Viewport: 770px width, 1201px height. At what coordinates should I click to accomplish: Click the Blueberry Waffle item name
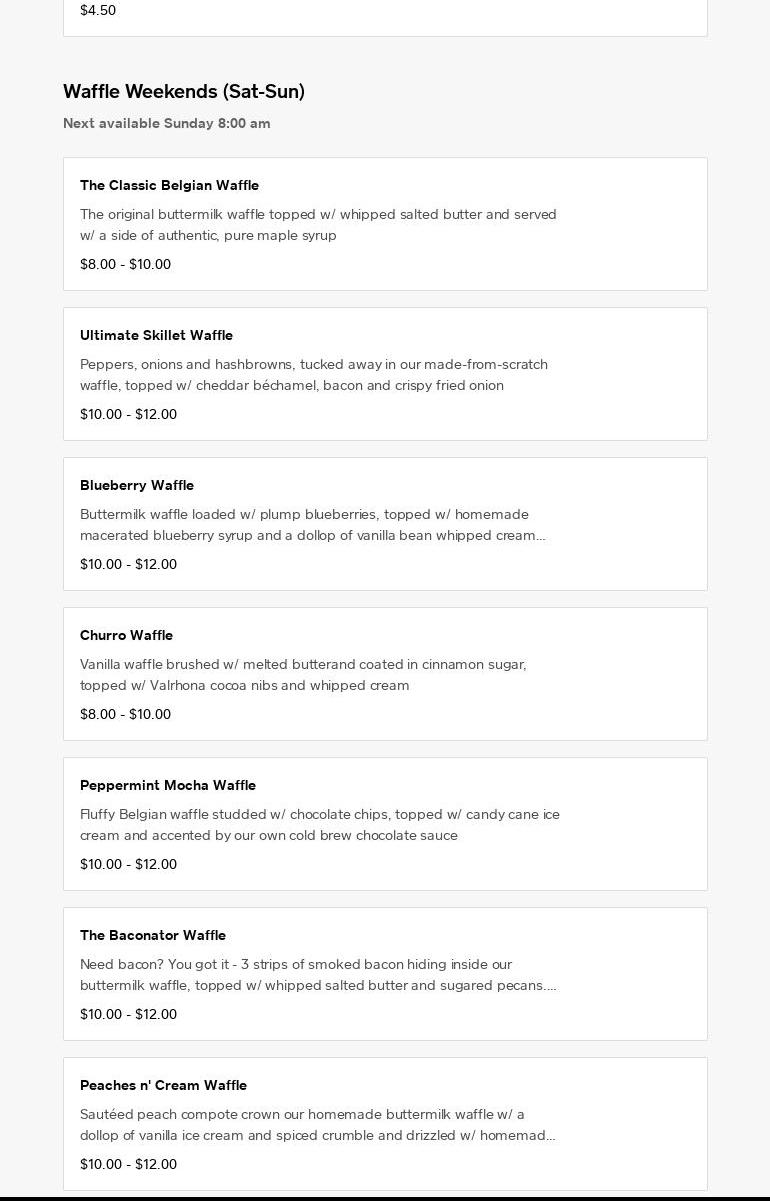137,485
